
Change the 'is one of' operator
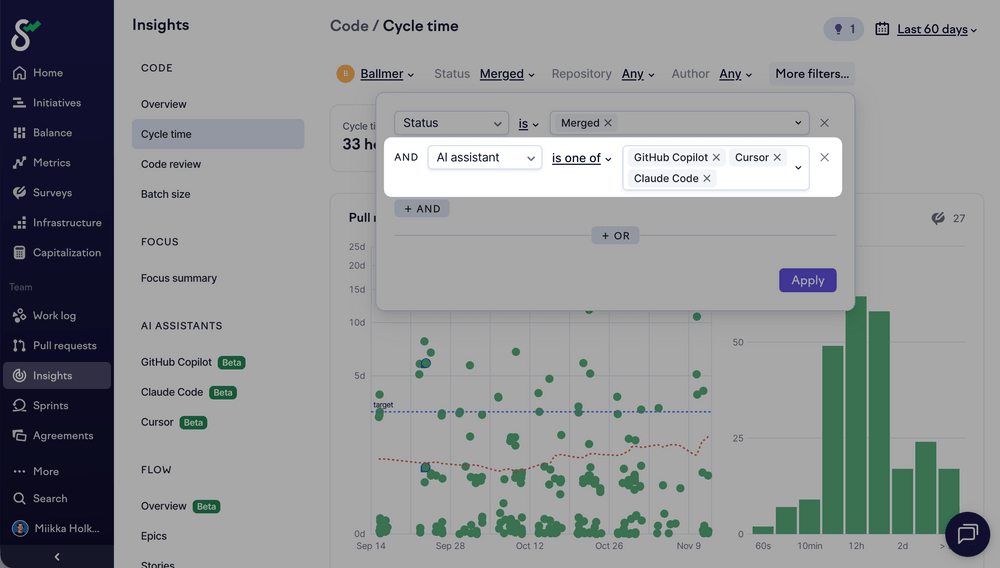click(x=581, y=158)
